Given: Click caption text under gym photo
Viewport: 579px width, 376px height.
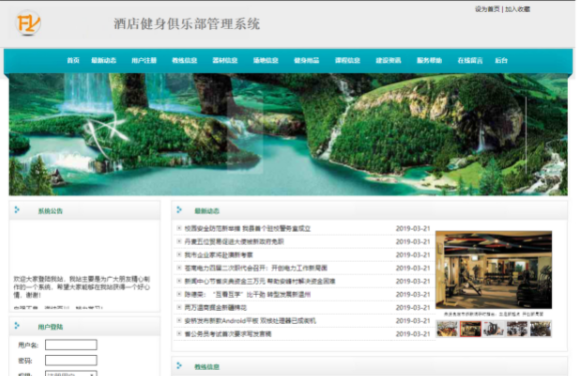Looking at the screenshot, I should pos(494,314).
